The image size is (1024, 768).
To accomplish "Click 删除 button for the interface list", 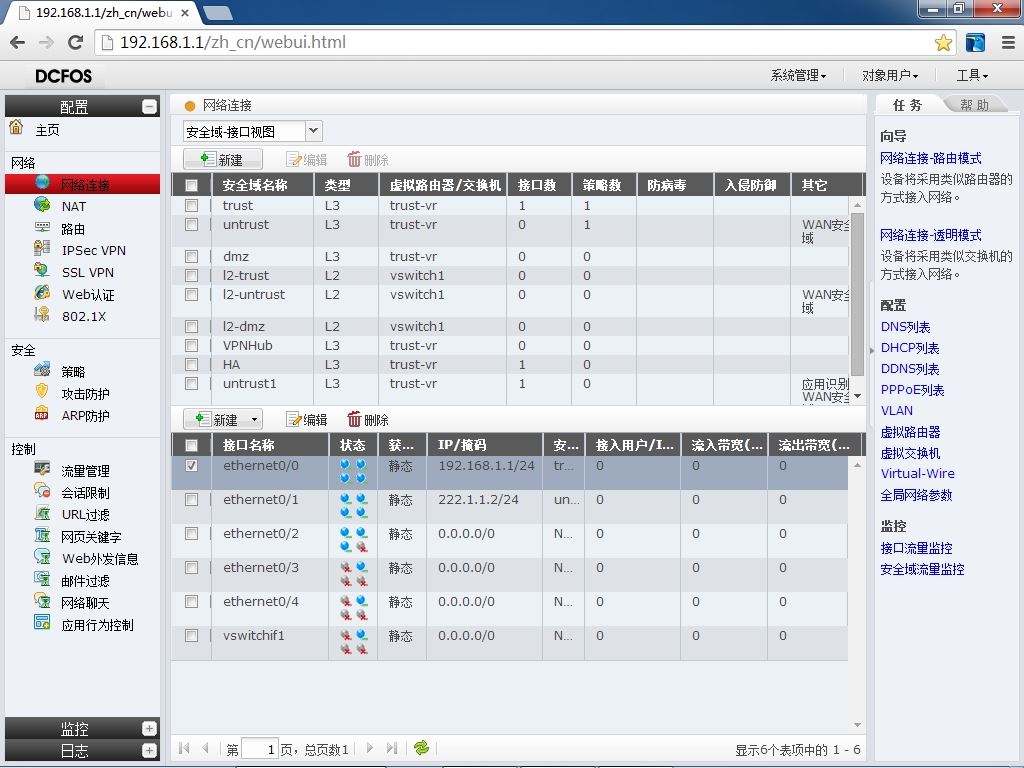I will [368, 419].
